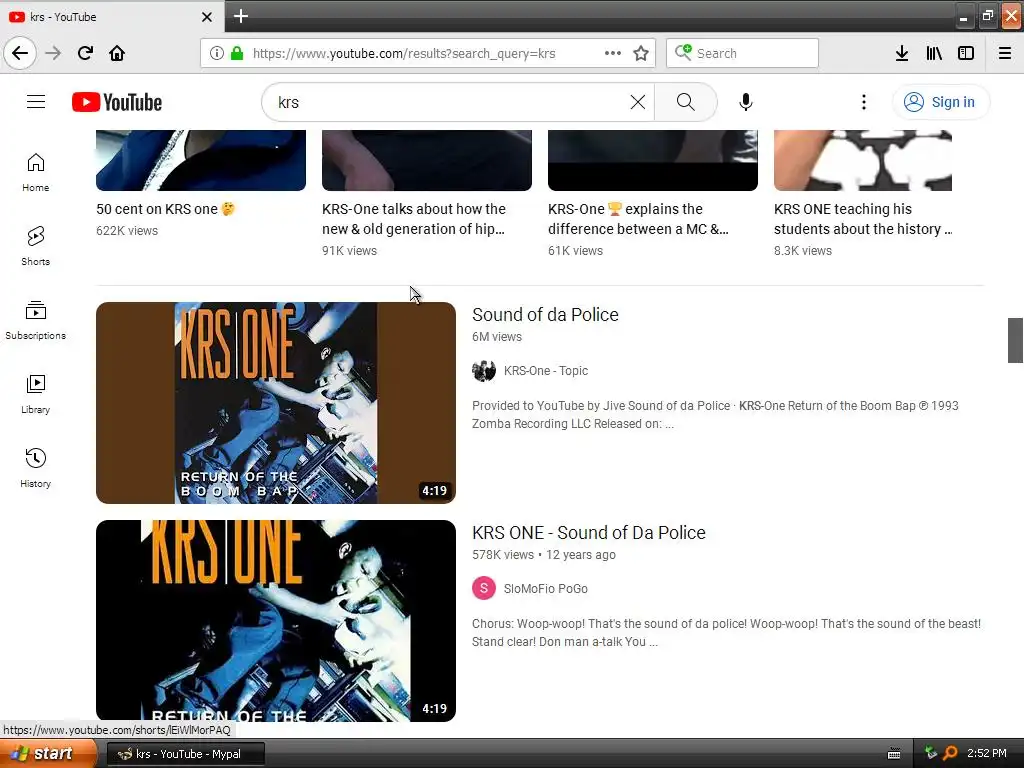Select the krs - YouTube tab

pos(111,16)
